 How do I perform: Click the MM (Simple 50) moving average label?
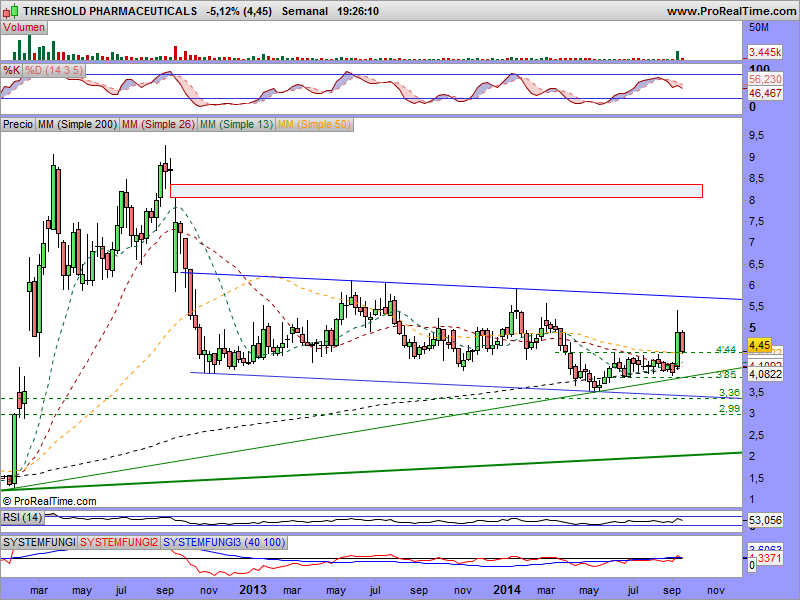click(314, 124)
